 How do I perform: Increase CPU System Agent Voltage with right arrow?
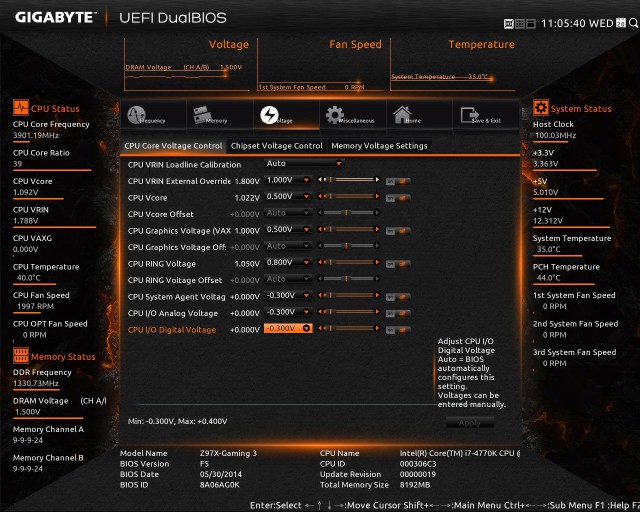coord(377,295)
